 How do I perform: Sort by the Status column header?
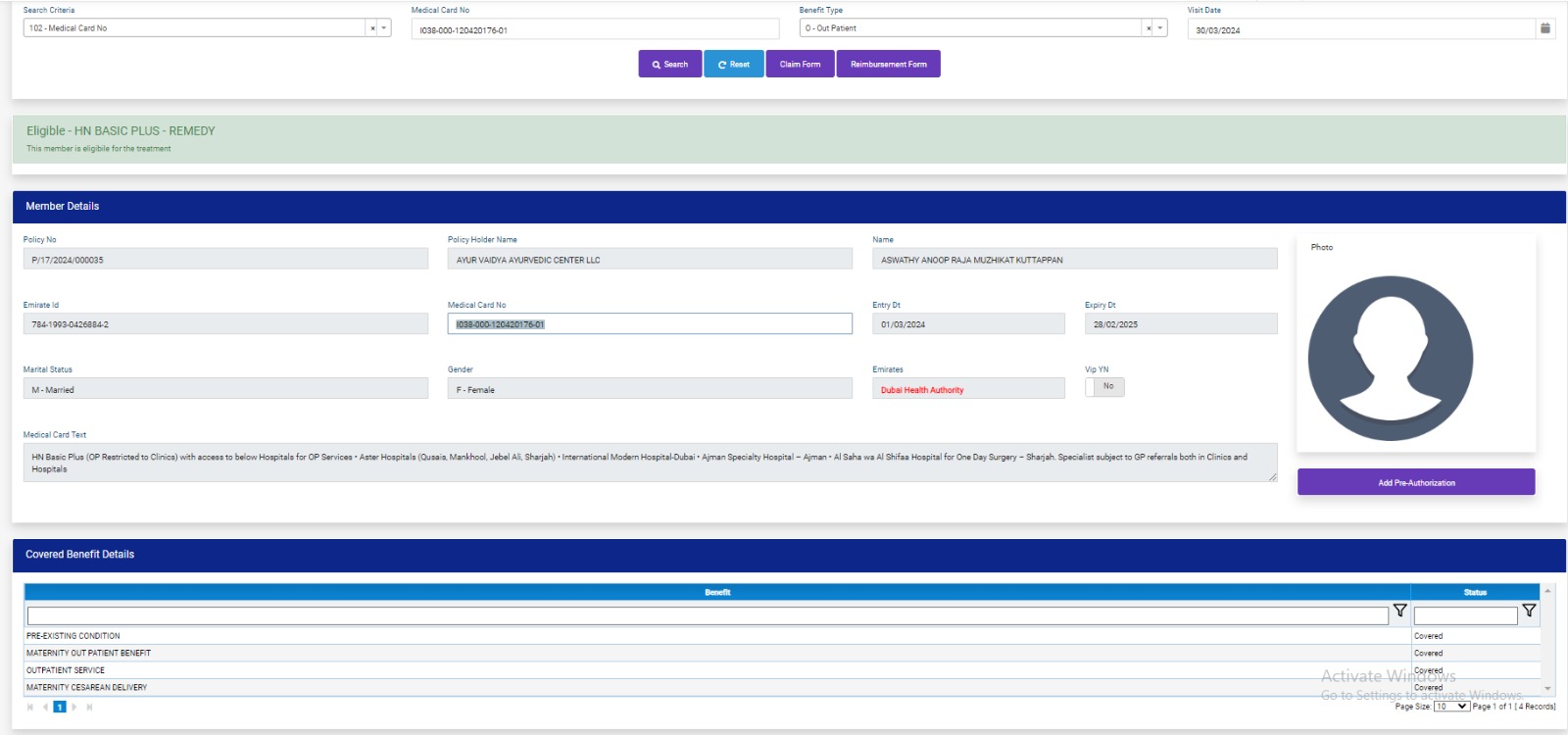coord(1475,592)
